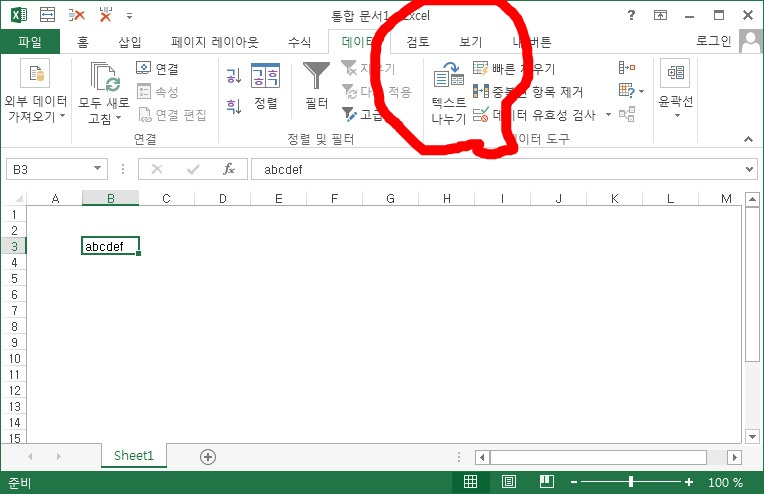Screen dimensions: 764x494
Task: Switch to the 검토 tab
Action: click(x=418, y=42)
